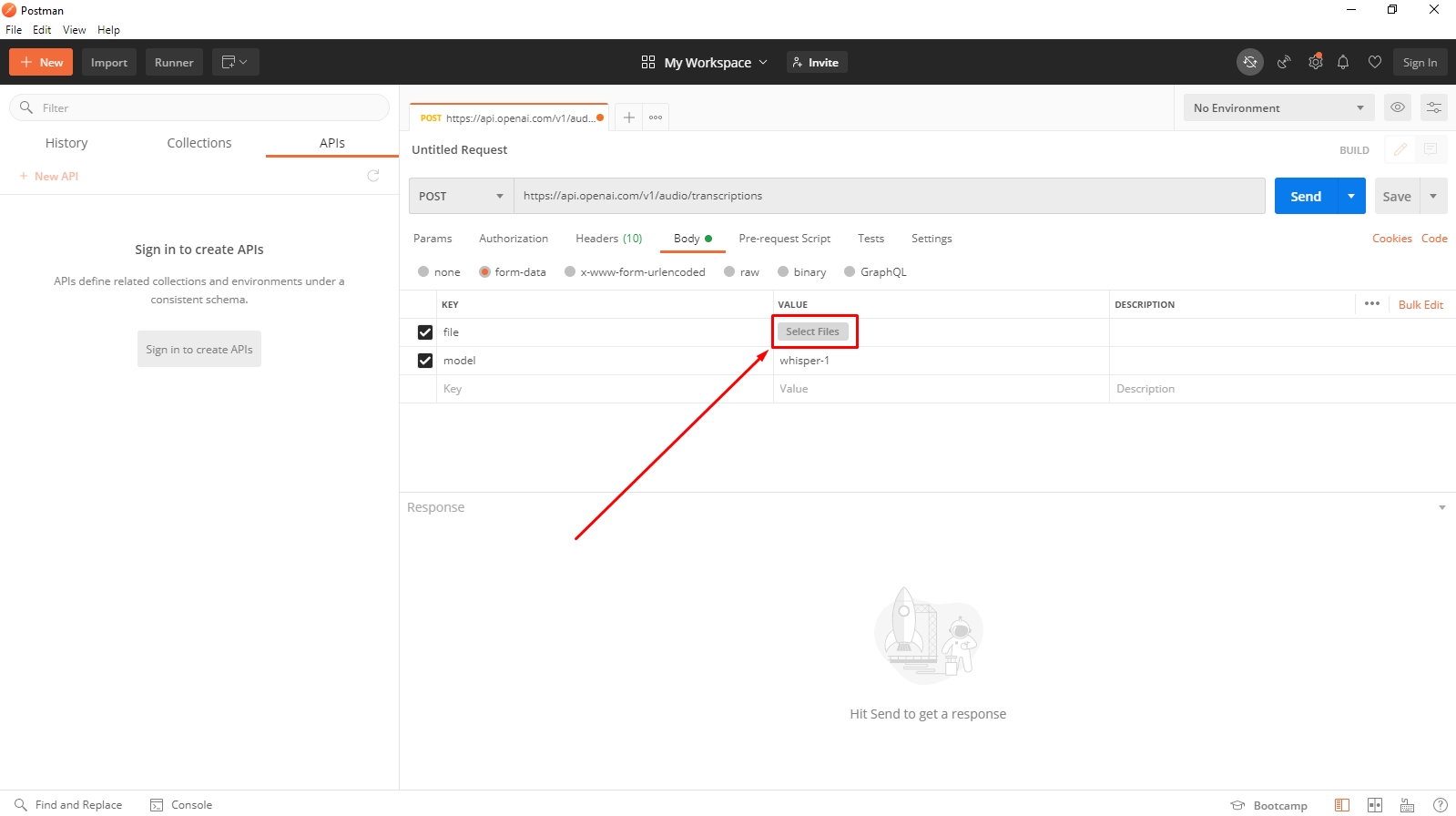
Task: Open the help question mark icon
Action: coord(1441,805)
